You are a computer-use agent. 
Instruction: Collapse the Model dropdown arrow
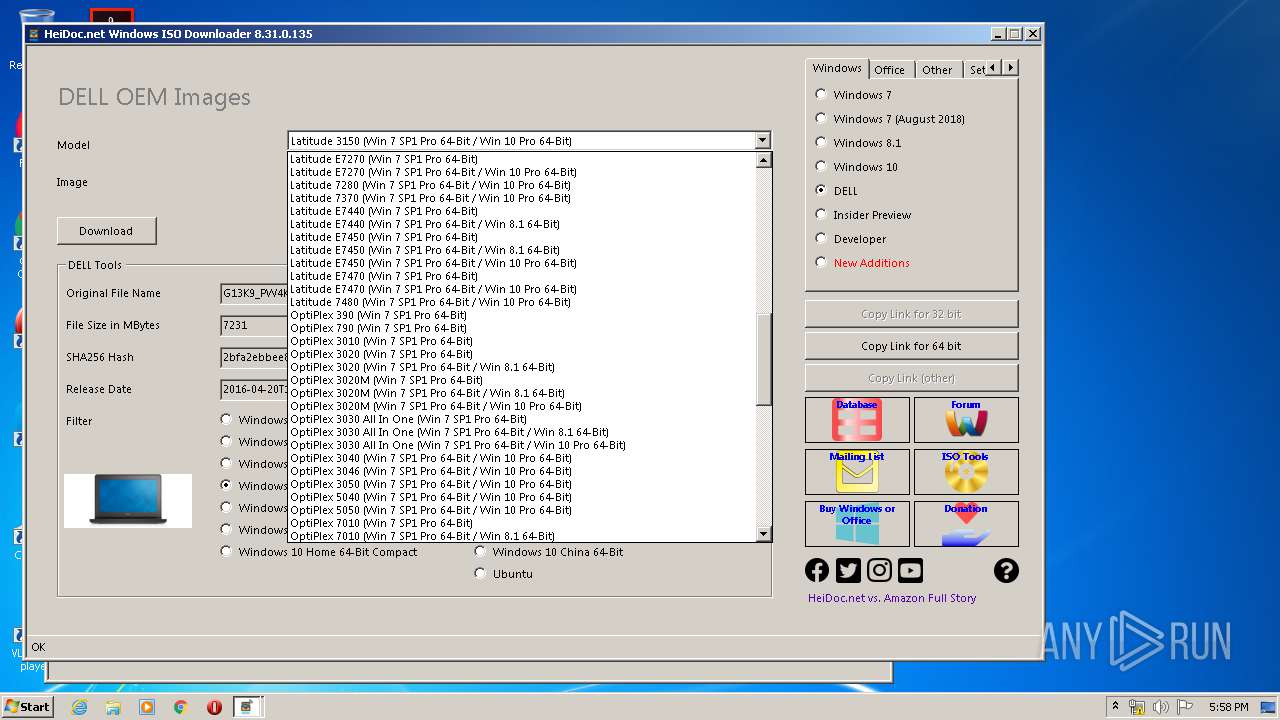coord(762,141)
